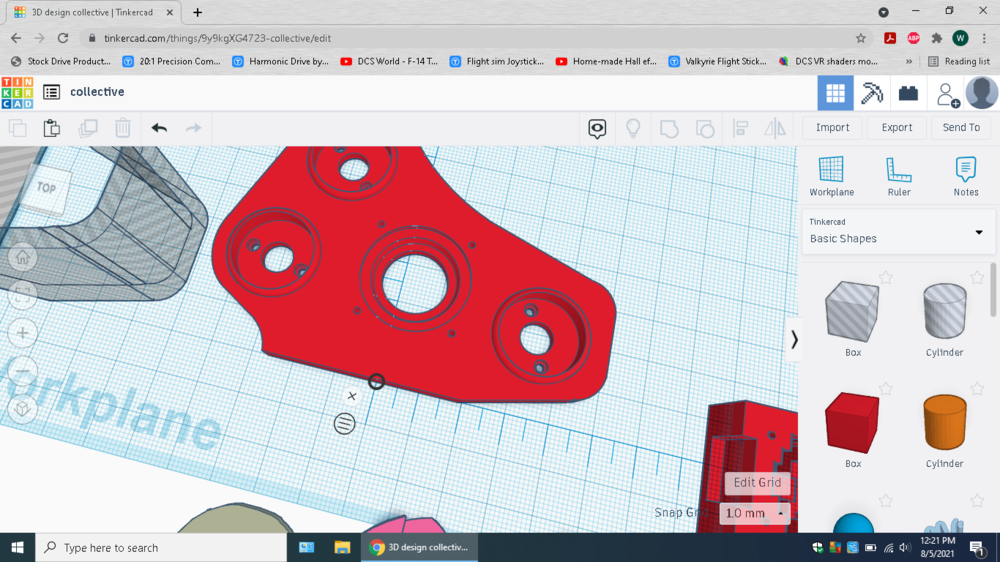Select the Workplane tool
Image resolution: width=1000 pixels, height=562 pixels.
(x=831, y=176)
